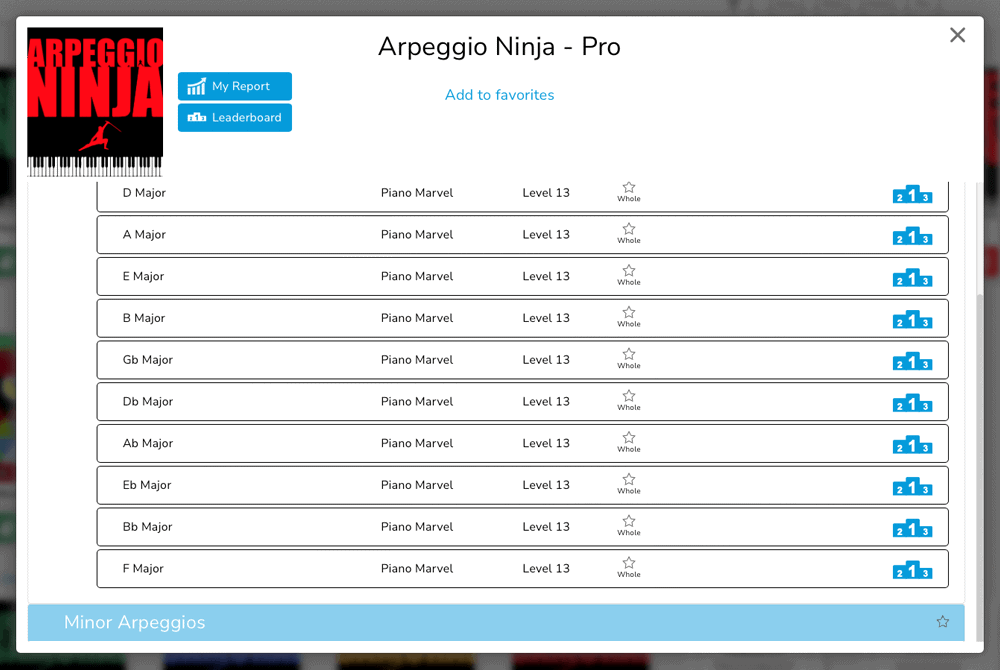
Task: Open the leaderboard podium icon for E Major
Action: click(913, 278)
